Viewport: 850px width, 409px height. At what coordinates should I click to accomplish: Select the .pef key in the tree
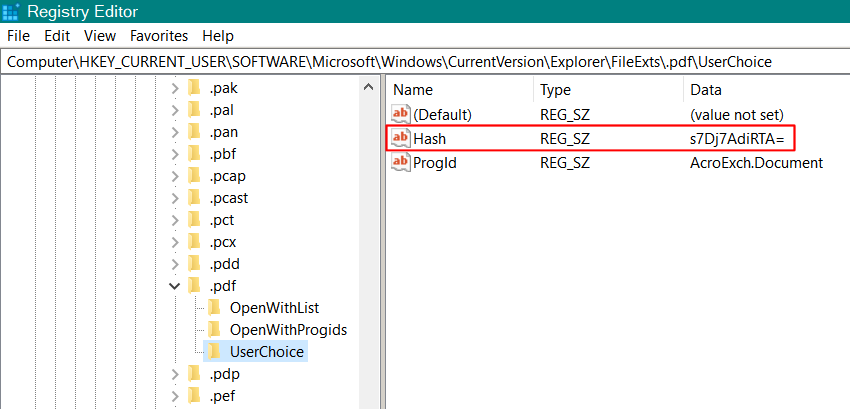(222, 396)
